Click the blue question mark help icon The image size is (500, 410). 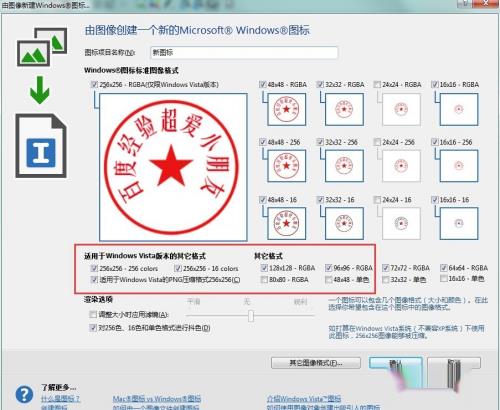coord(24,395)
